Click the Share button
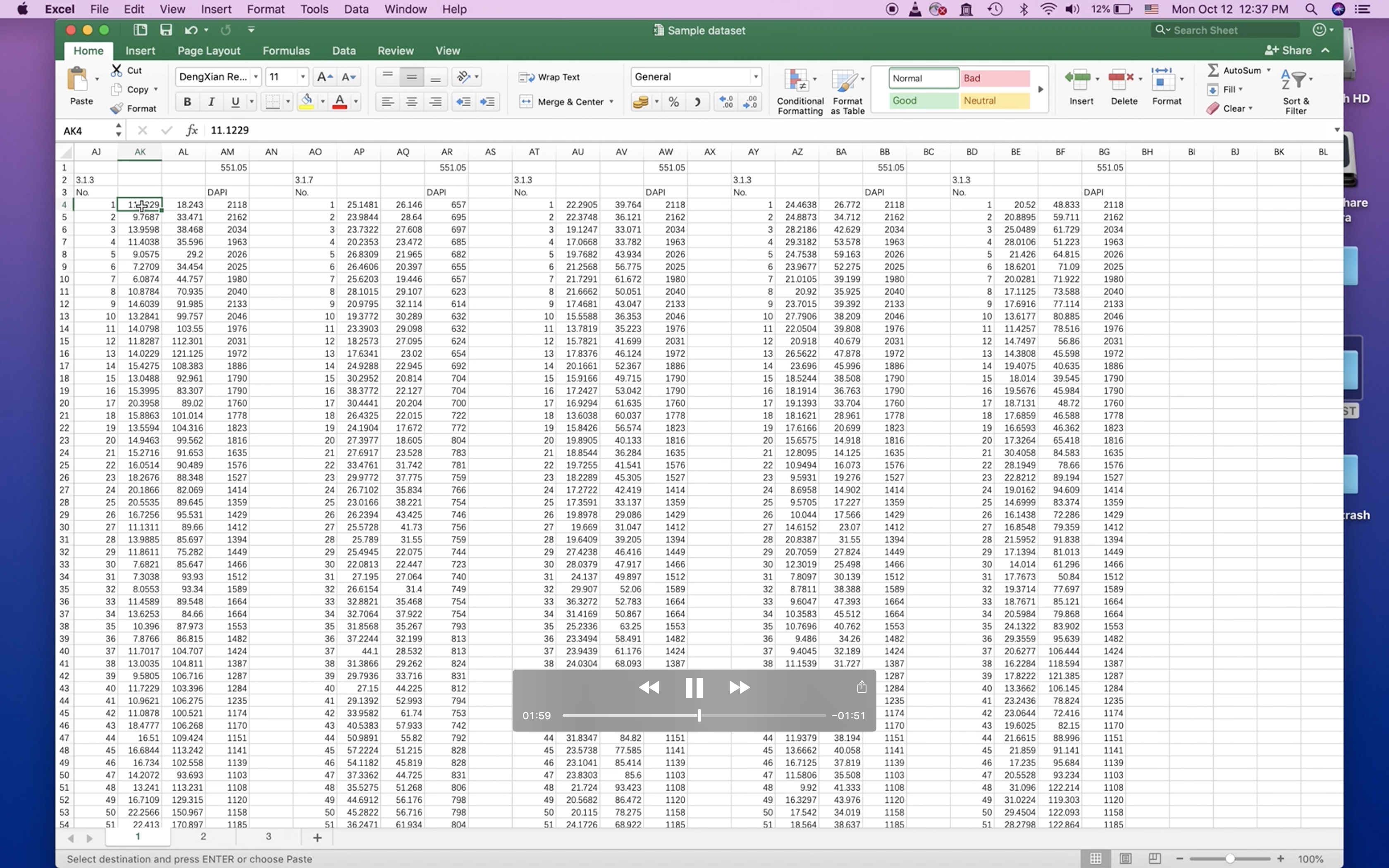1389x868 pixels. click(1289, 50)
